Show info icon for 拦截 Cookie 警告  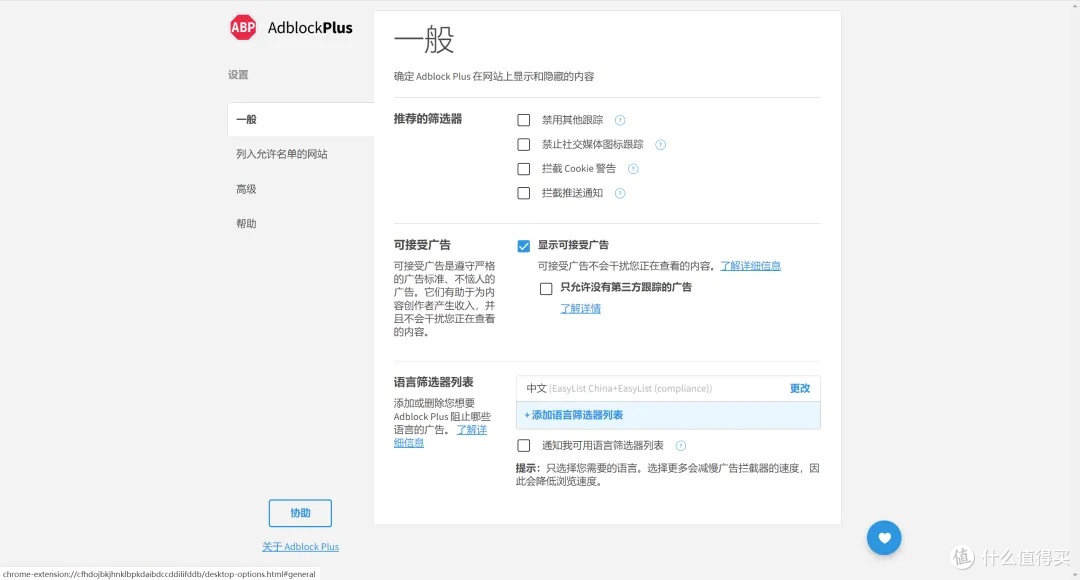click(633, 169)
